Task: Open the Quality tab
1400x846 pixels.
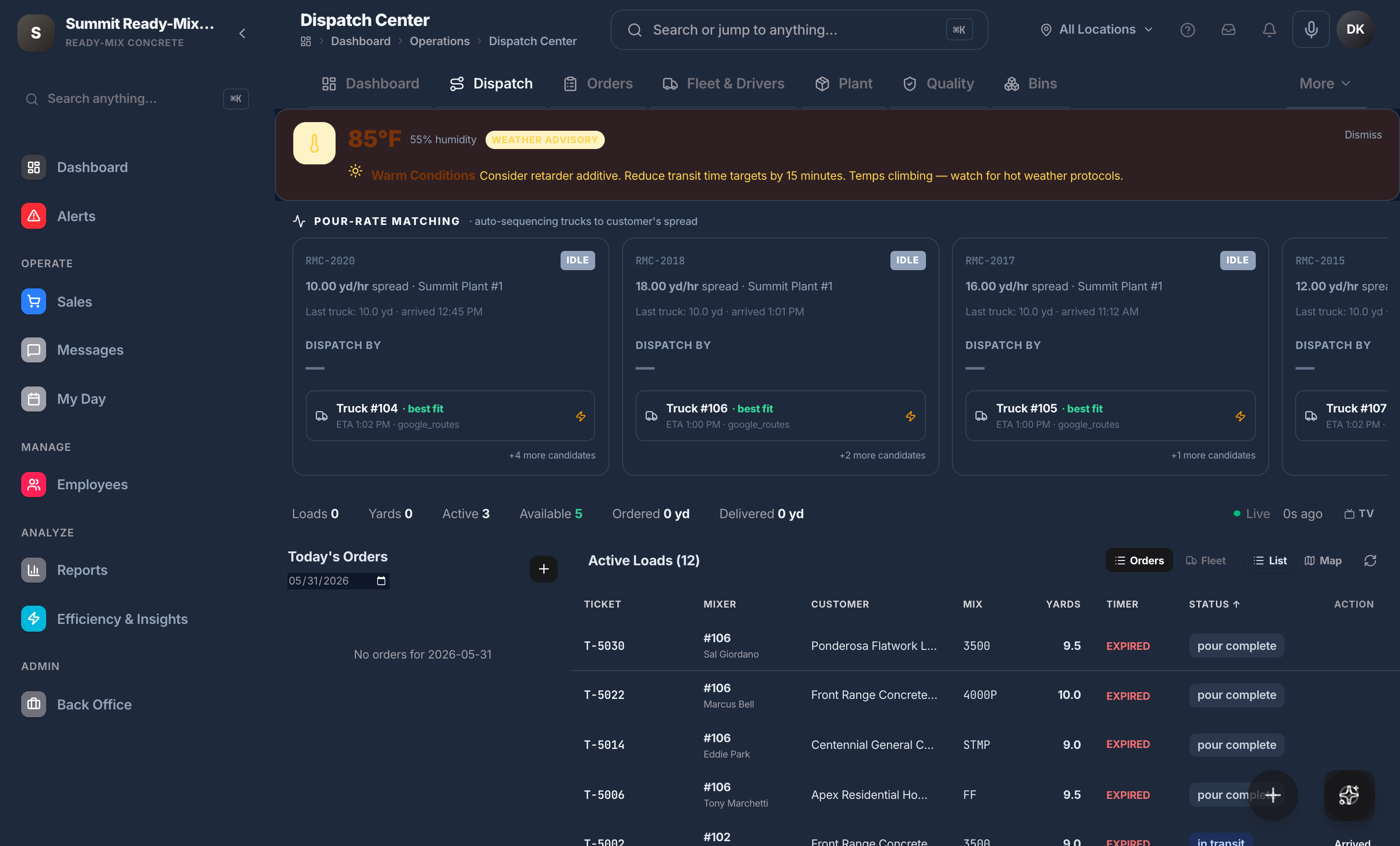Action: pos(938,84)
